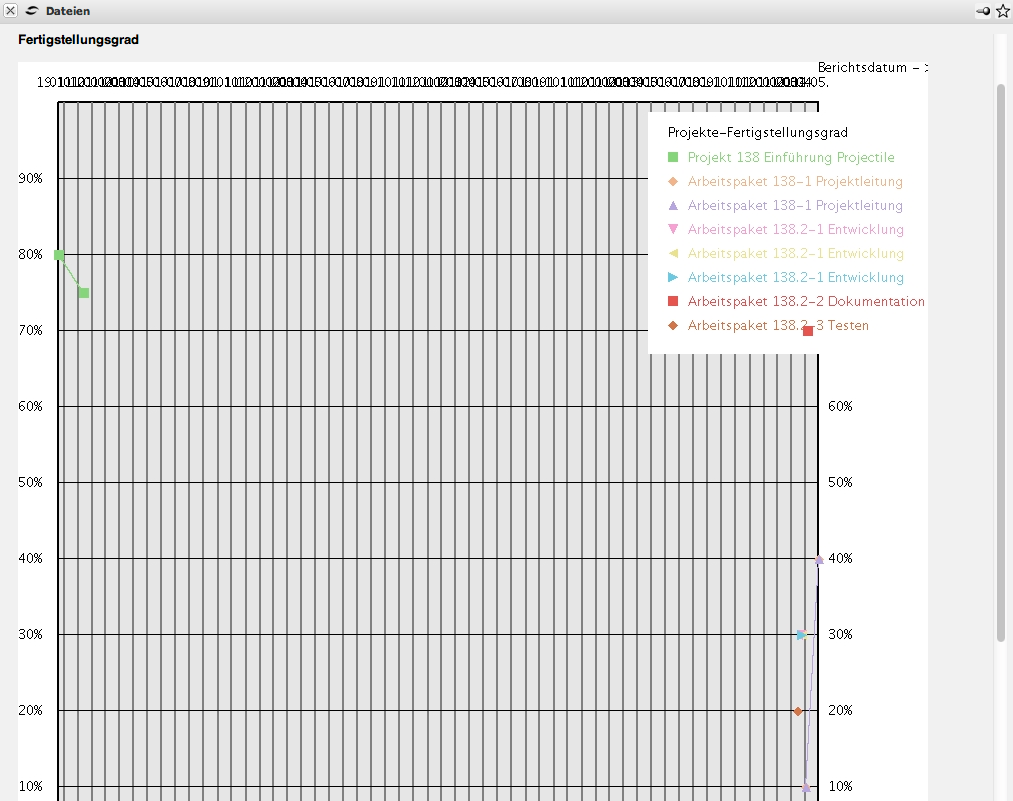Click the vertical scrollbar thumb on right
This screenshot has width=1013, height=801.
(x=1001, y=360)
